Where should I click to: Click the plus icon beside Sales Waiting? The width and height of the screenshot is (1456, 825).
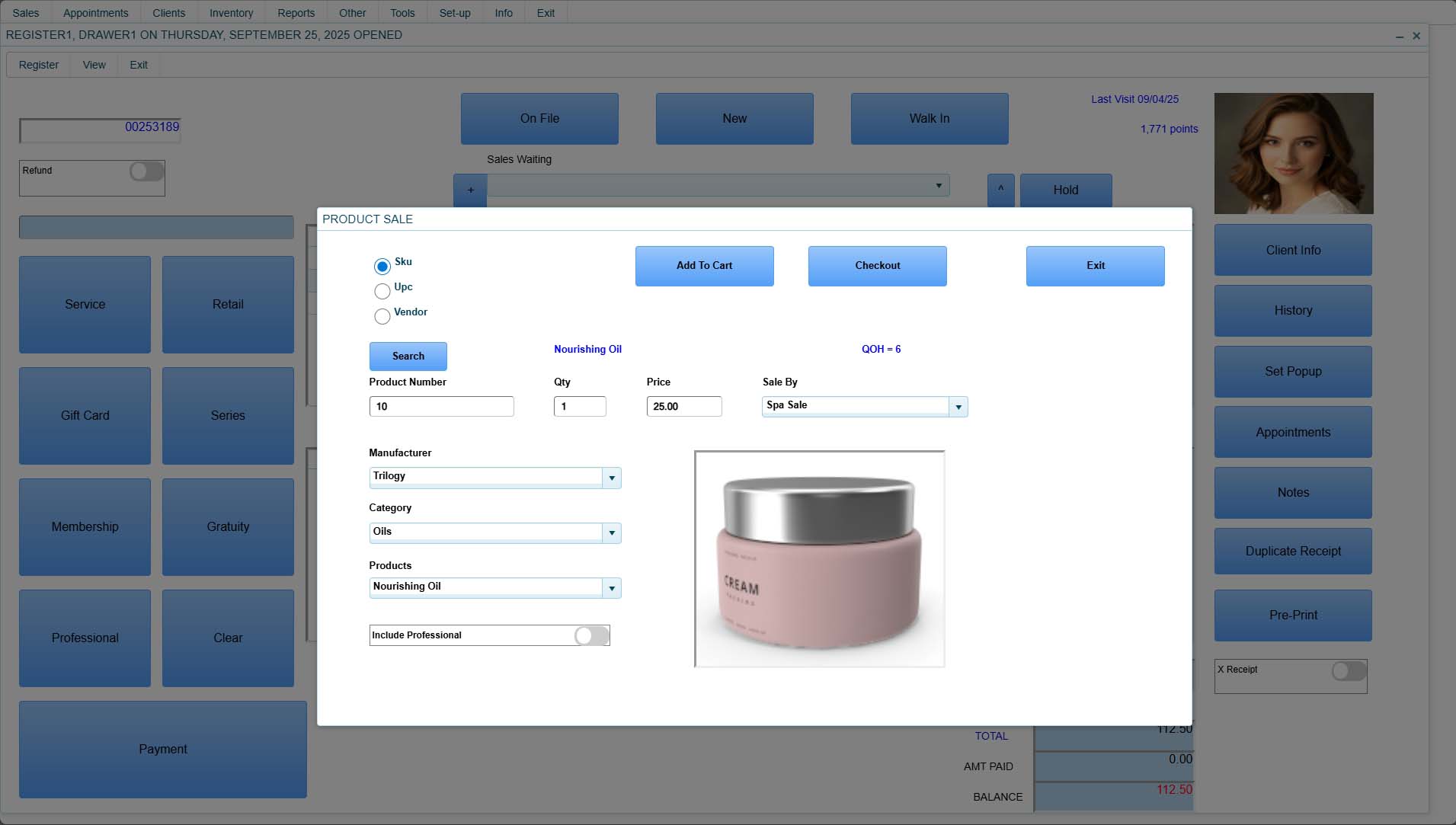point(470,190)
